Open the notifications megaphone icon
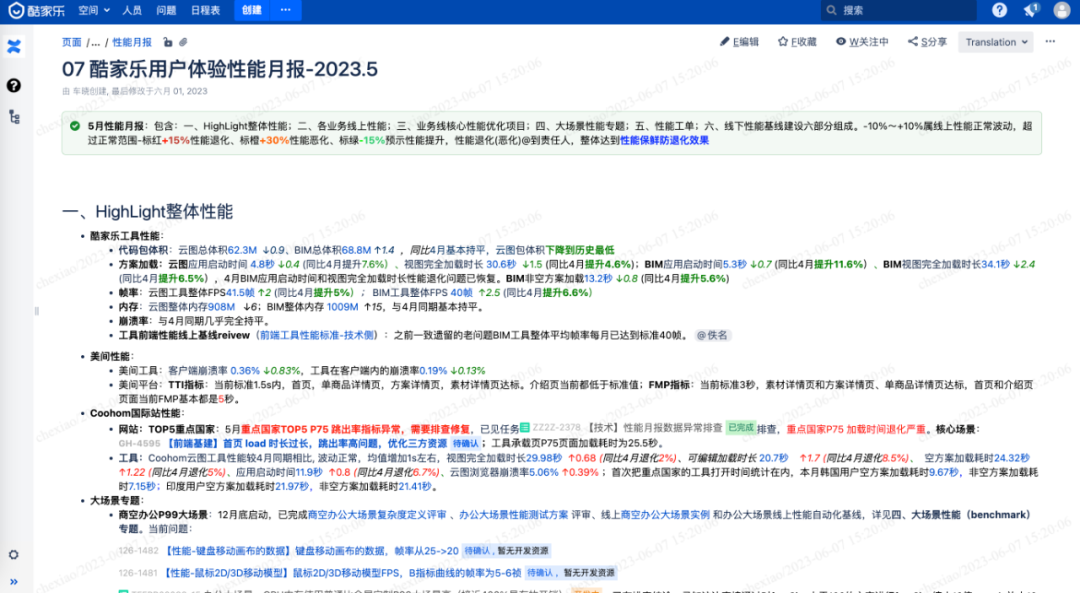This screenshot has height=593, width=1080. [1031, 10]
